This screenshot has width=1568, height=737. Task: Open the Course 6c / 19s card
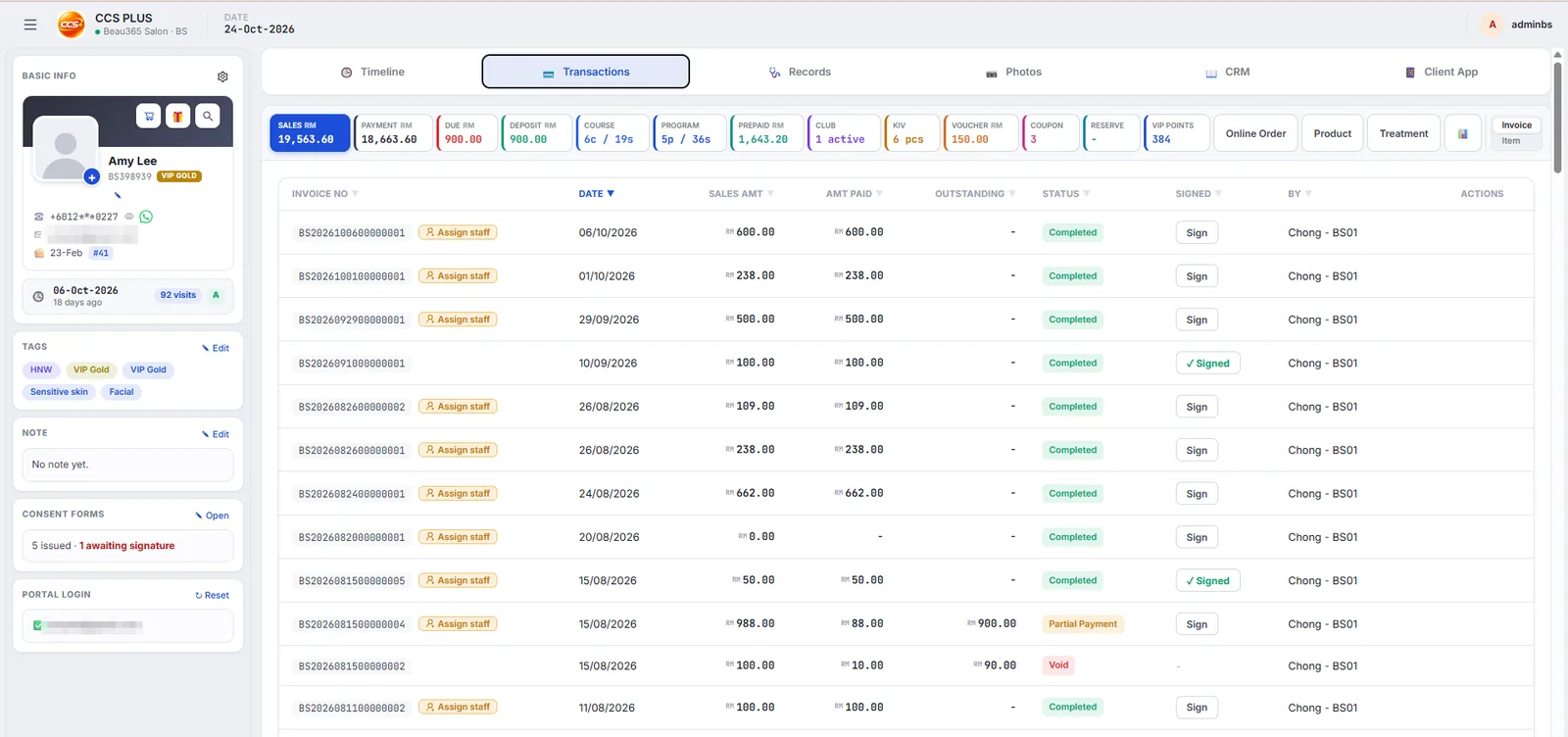tap(612, 133)
